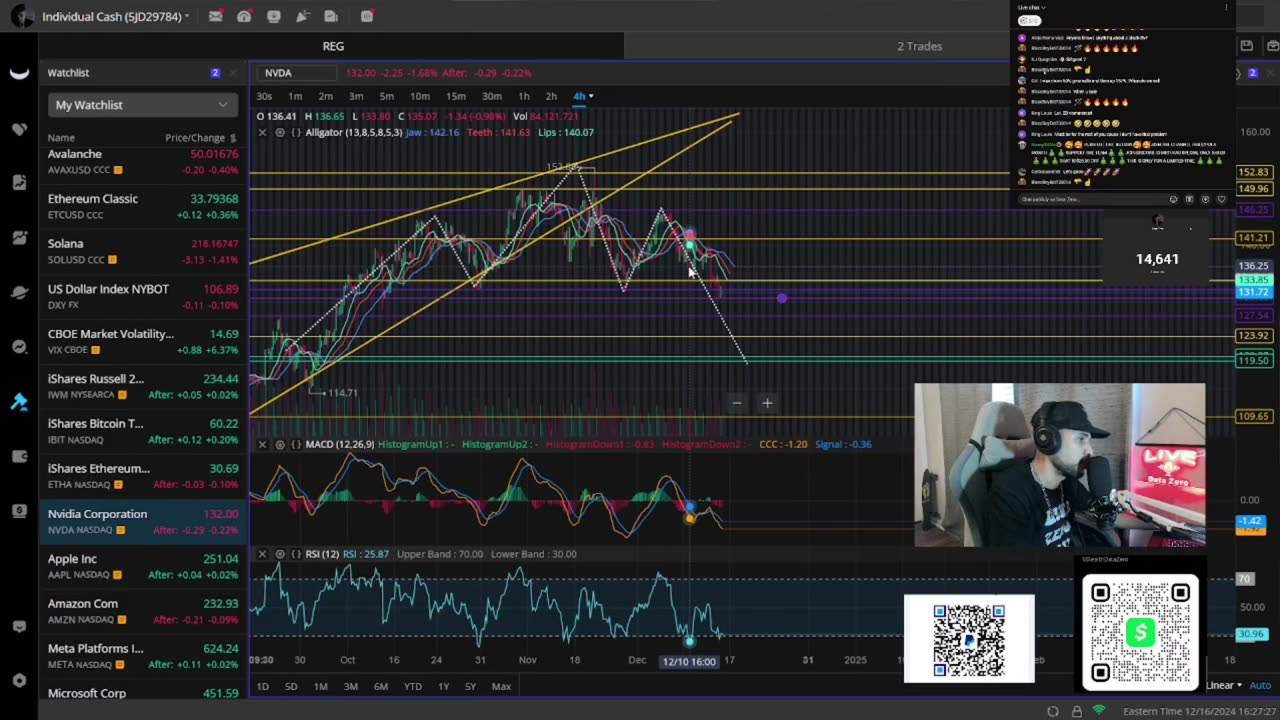Open the chat support icon in sidebar

point(19,626)
